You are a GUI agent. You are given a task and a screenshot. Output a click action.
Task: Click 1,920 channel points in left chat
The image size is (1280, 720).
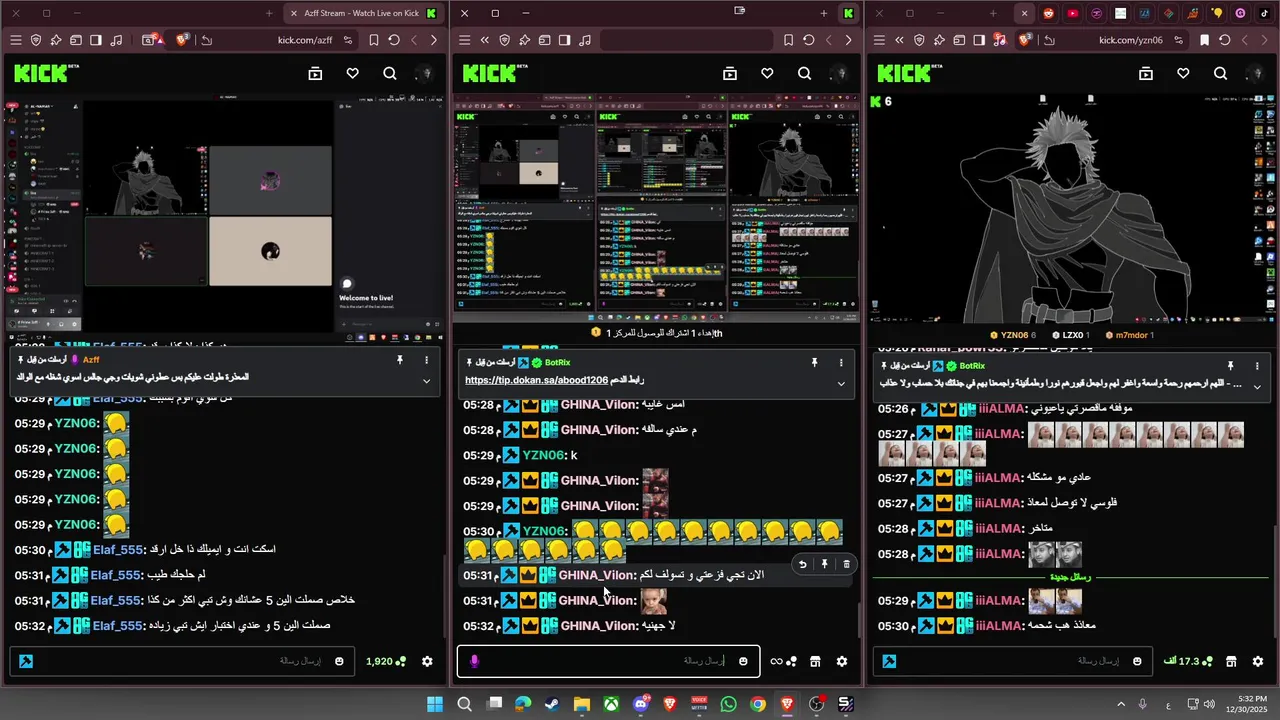[386, 661]
